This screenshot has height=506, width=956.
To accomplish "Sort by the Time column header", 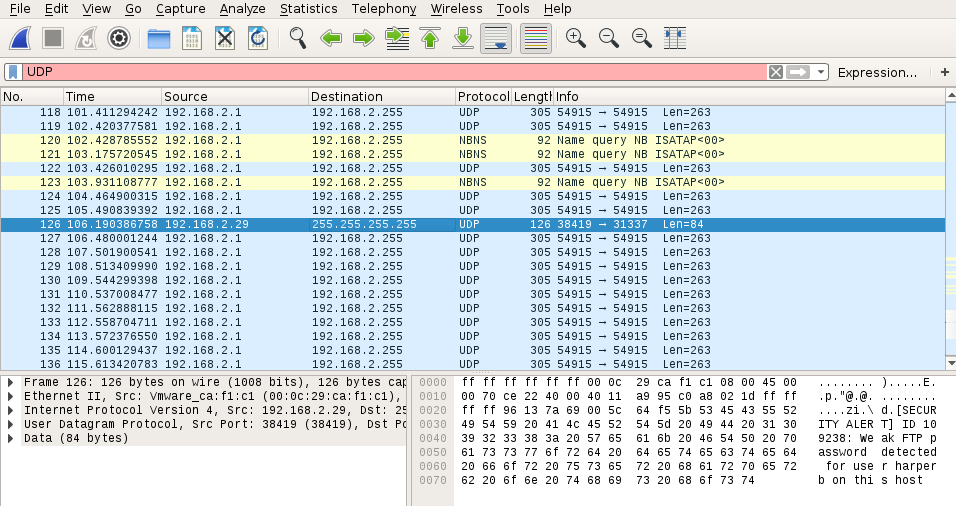I will (x=112, y=96).
